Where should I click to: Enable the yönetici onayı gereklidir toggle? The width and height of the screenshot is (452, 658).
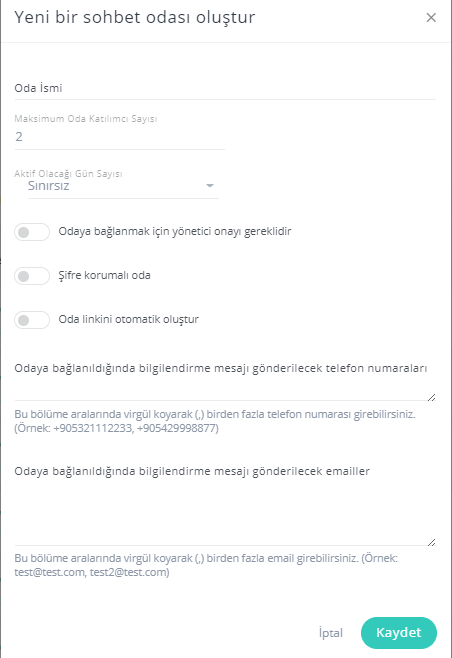click(32, 232)
